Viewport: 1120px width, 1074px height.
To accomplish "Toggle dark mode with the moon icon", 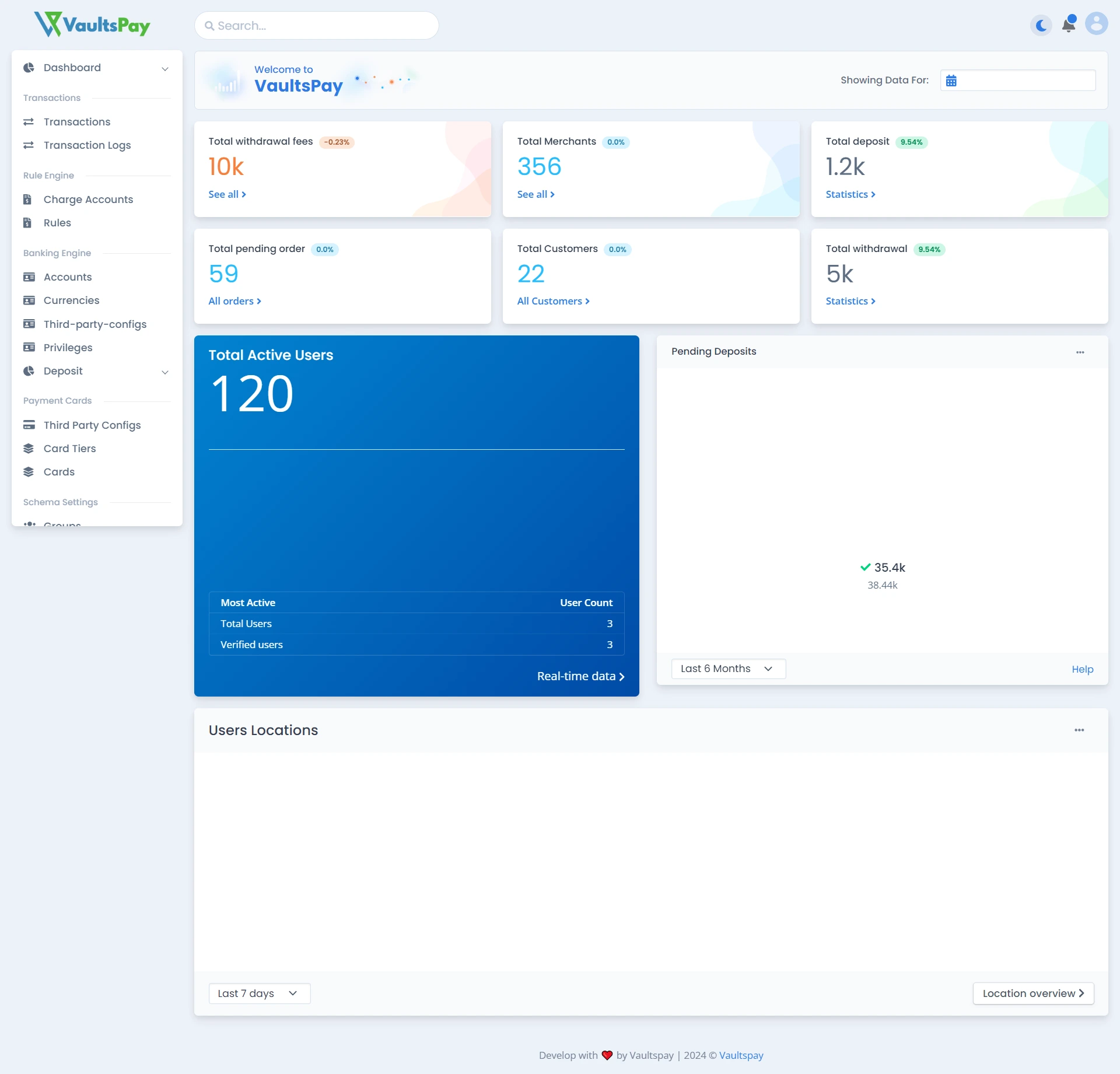I will tap(1041, 25).
